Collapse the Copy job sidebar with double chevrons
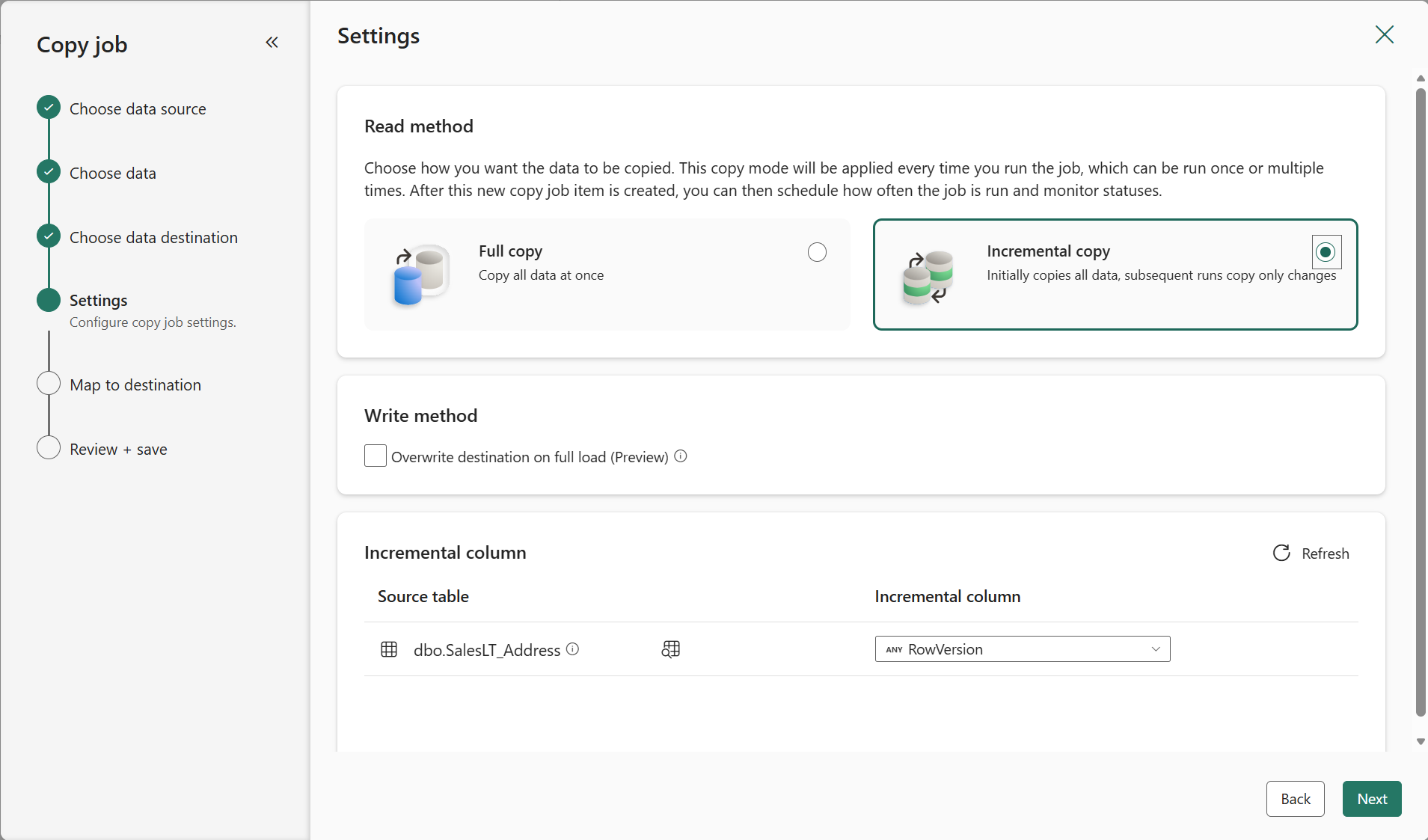Screen dimensions: 1428x840 tap(272, 43)
